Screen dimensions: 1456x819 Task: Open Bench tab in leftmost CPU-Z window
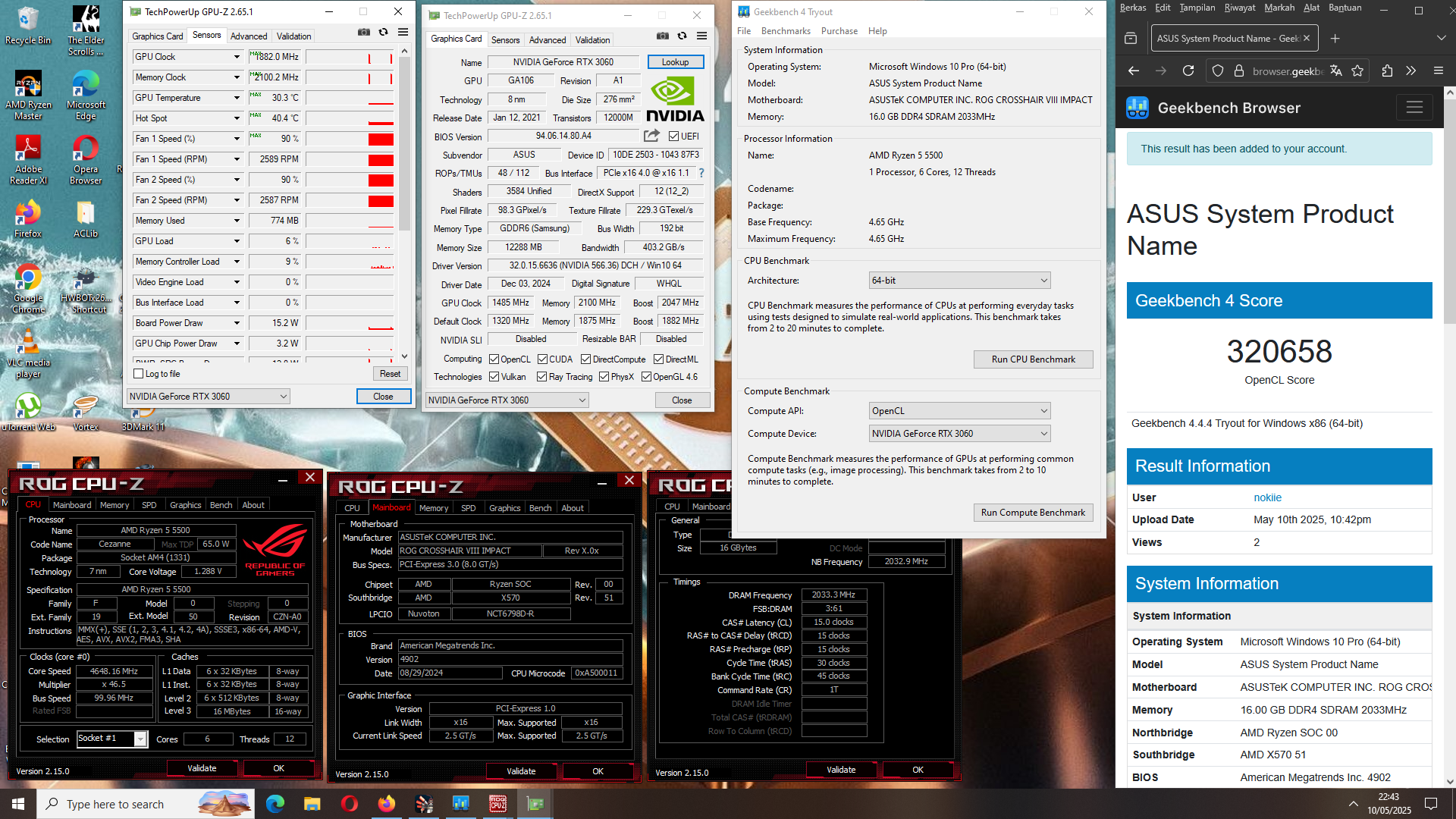(221, 505)
